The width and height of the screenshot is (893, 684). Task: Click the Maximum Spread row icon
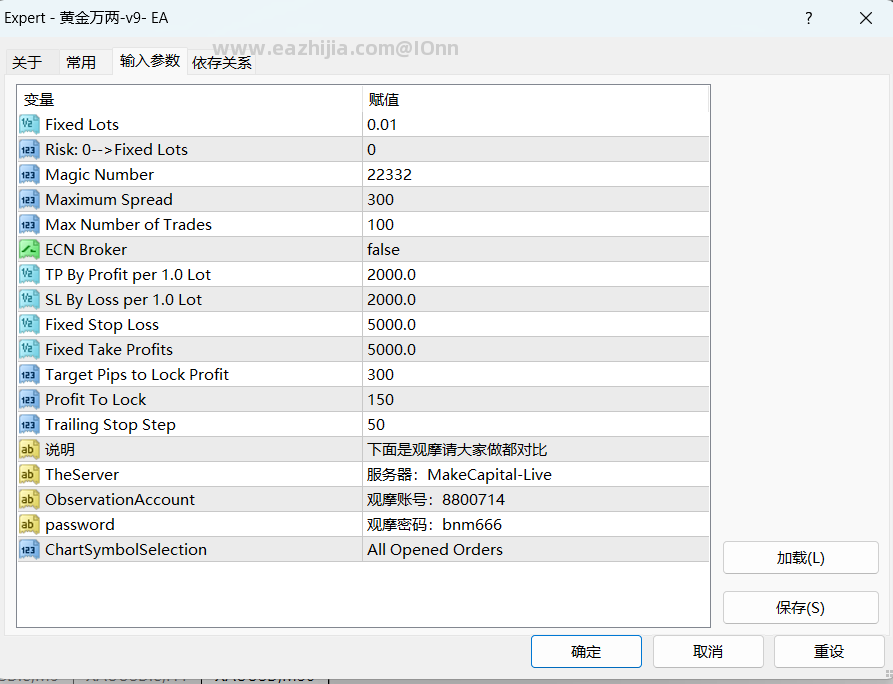point(29,199)
